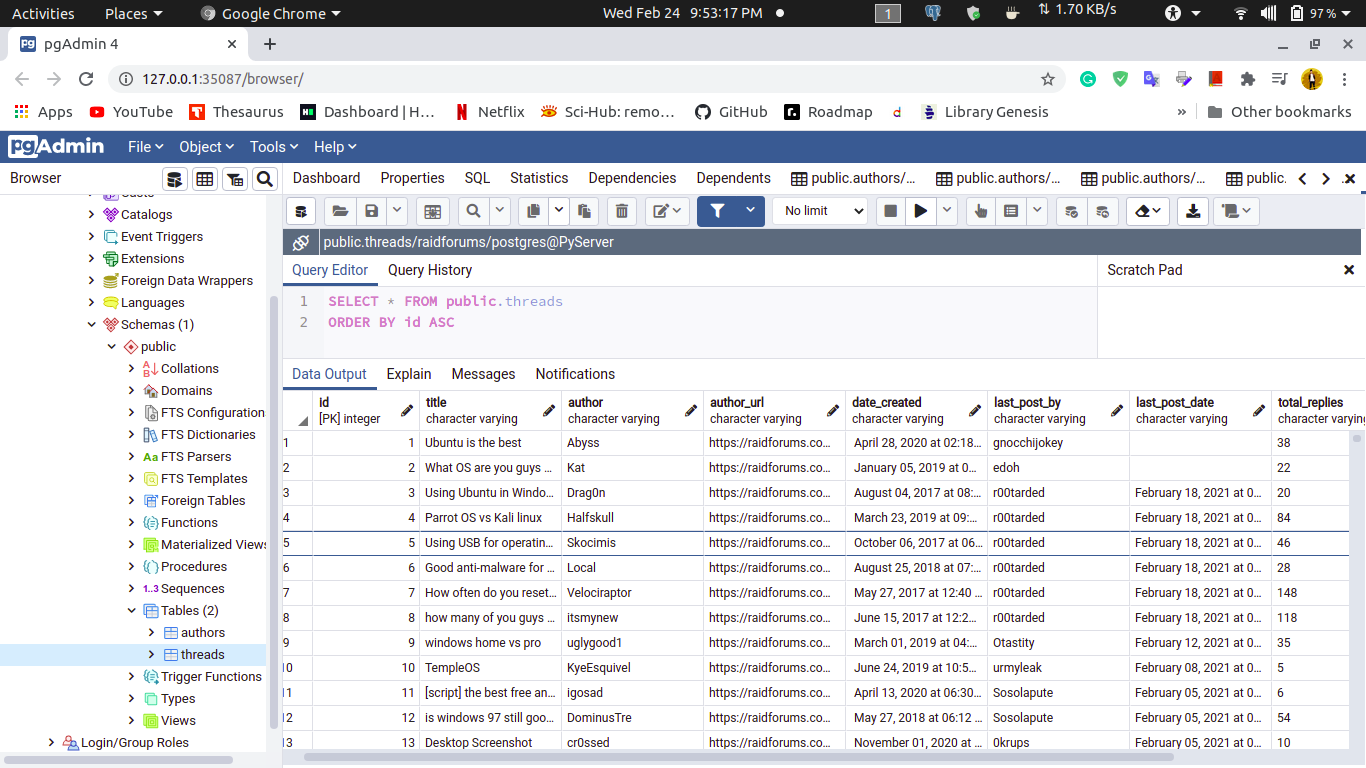1366x768 pixels.
Task: Click the pencil icon on author_url column
Action: click(833, 410)
